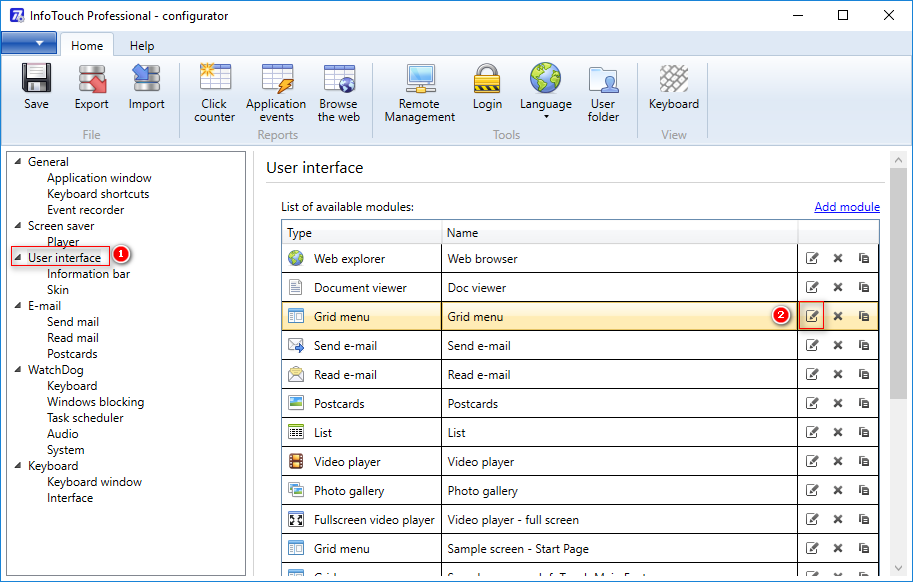Image resolution: width=913 pixels, height=582 pixels.
Task: Delete the Web explorer module
Action: (x=838, y=258)
